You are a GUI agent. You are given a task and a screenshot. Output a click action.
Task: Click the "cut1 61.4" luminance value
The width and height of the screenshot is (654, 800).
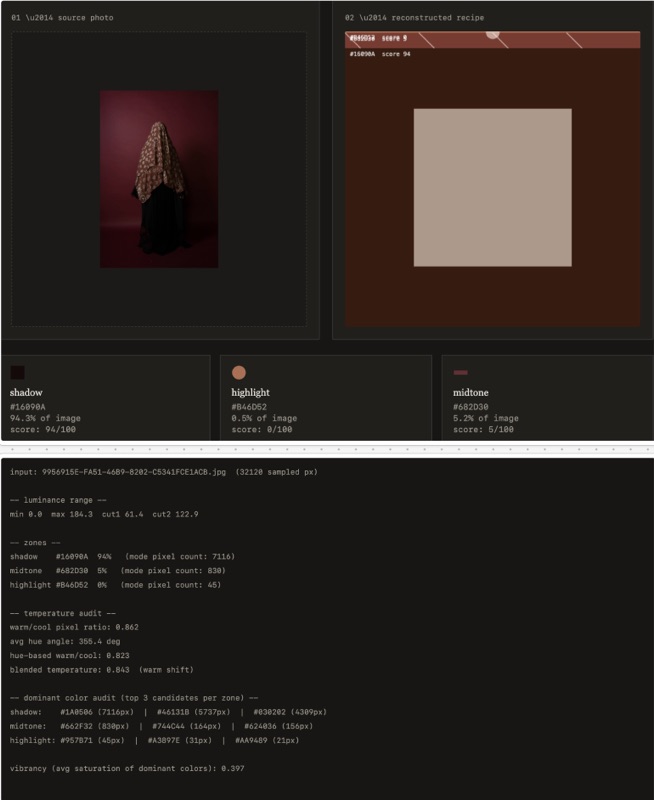tap(122, 514)
